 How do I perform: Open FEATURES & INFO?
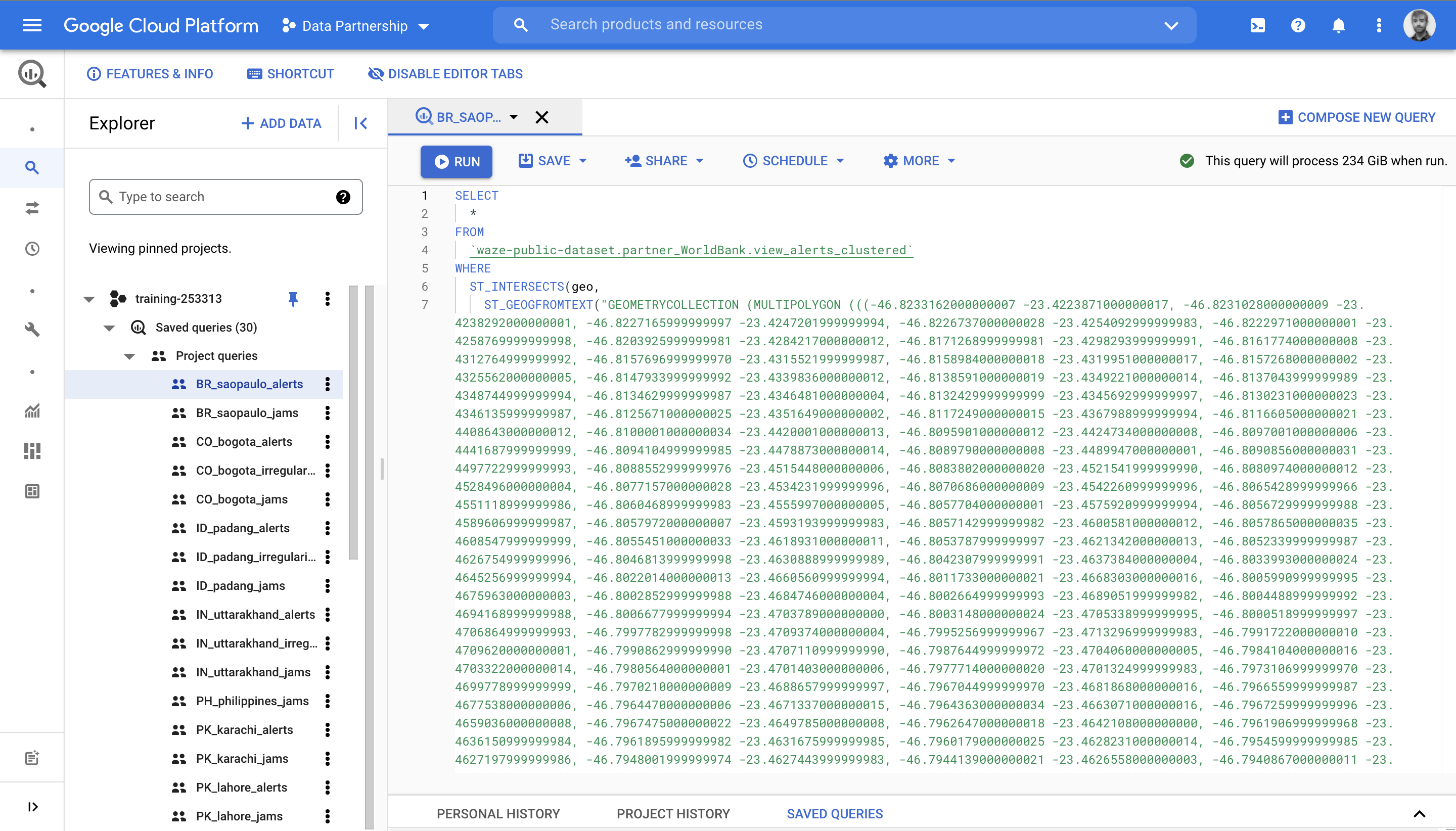click(150, 74)
